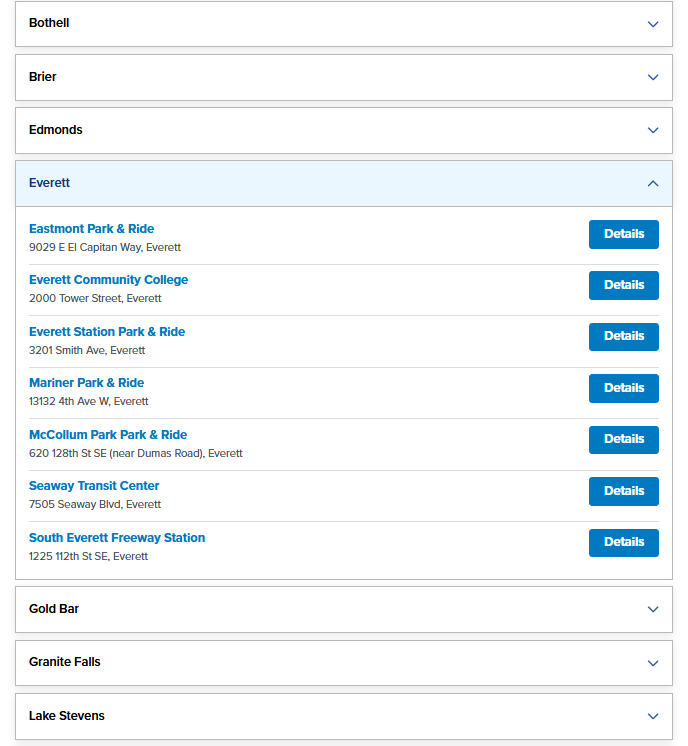The width and height of the screenshot is (688, 746).
Task: Expand the Gold Bar section chevron
Action: coord(653,609)
